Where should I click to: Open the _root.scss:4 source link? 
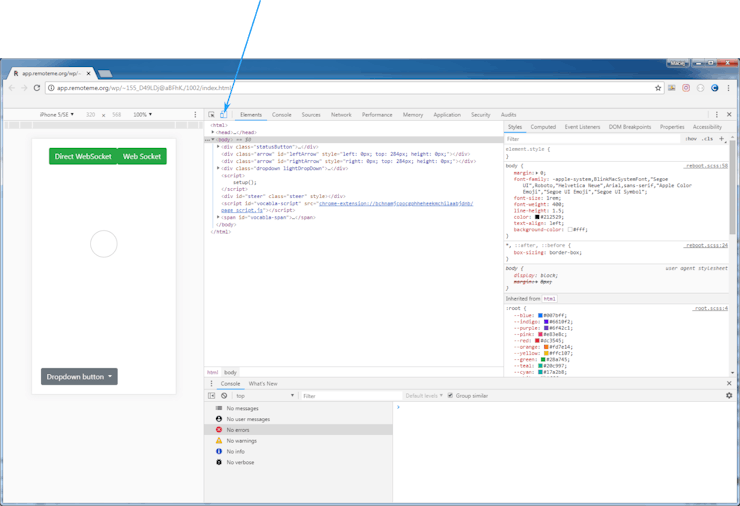point(711,308)
